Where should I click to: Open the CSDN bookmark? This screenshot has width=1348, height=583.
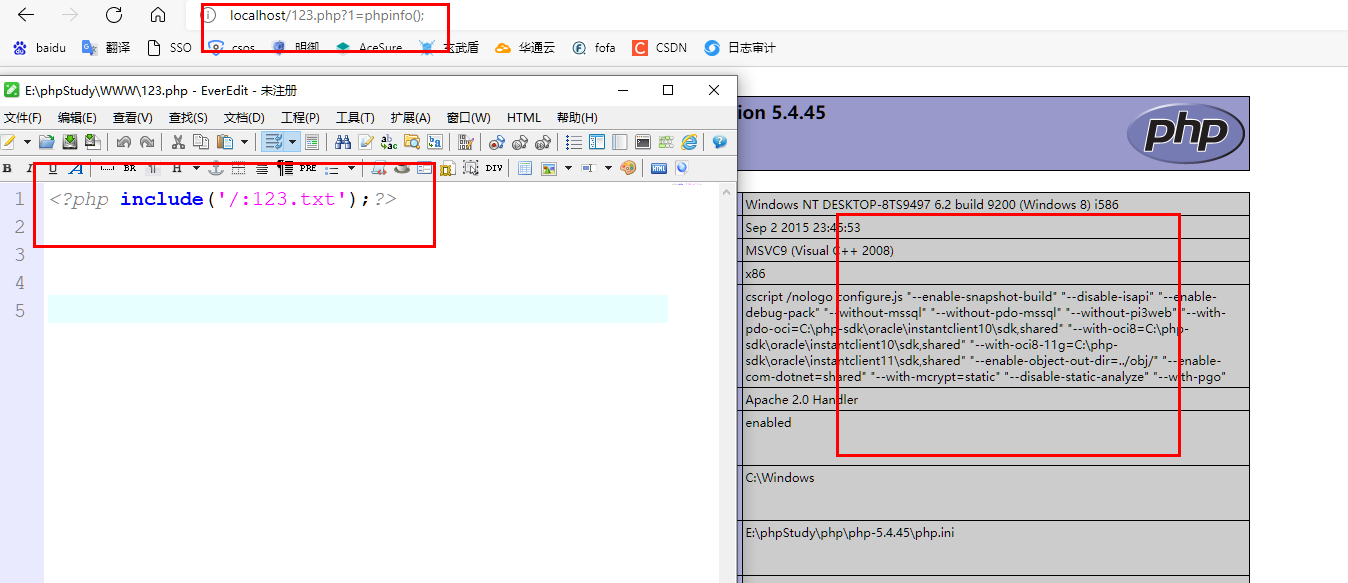click(659, 47)
